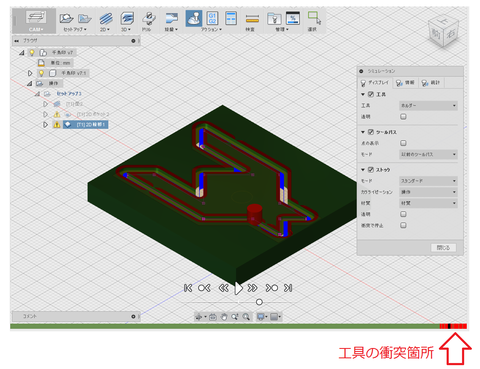The width and height of the screenshot is (480, 369).
Task: Switch to the ディスプレイ tab
Action: (375, 83)
